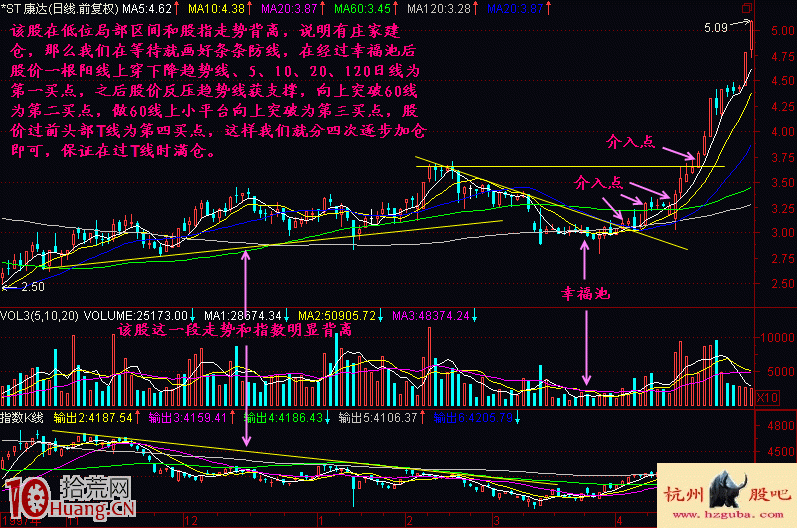Screen dimensions: 797x528
Task: Click the 5.09 high price marker
Action: (716, 28)
